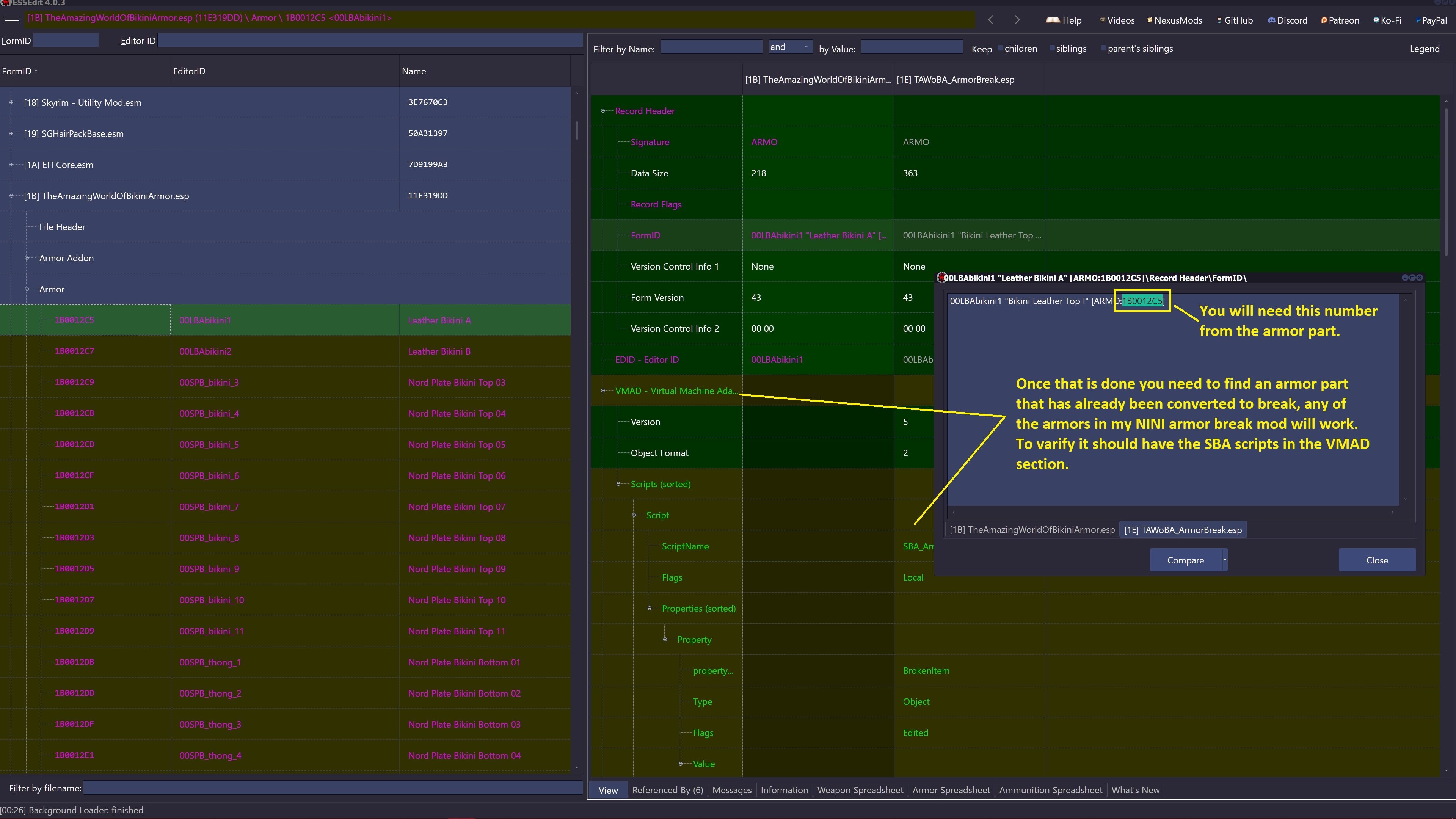The image size is (1456, 819).
Task: Enable the Keep children checkbox
Action: pos(1001,49)
